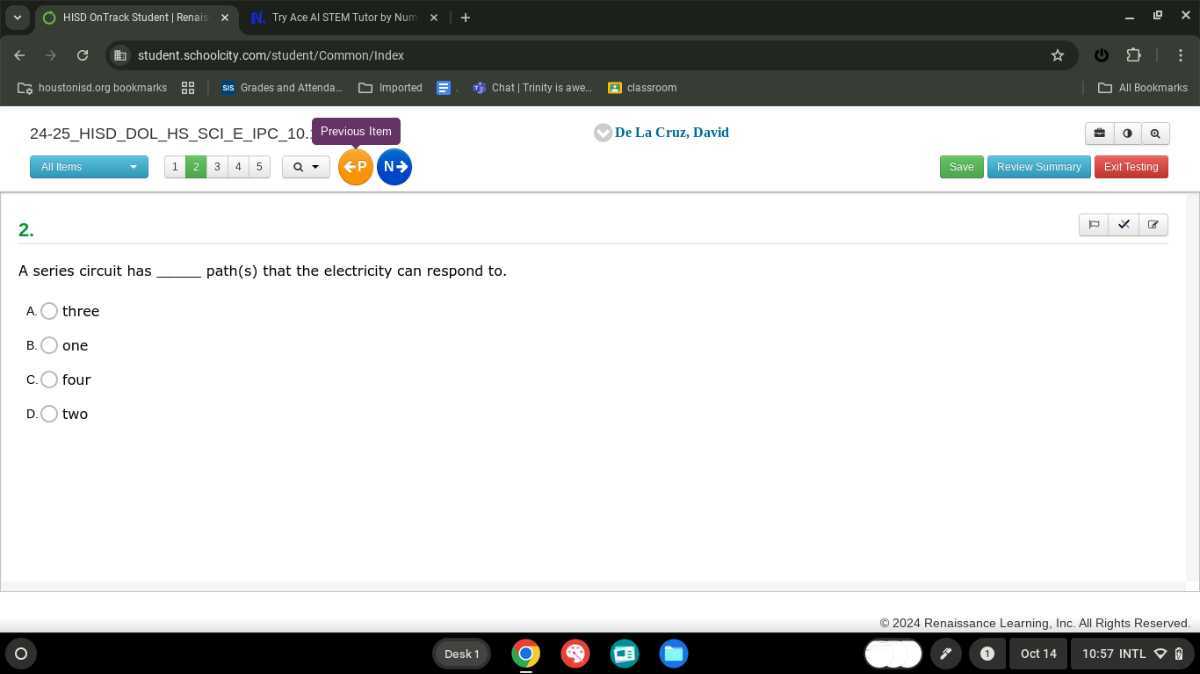
Task: Flag this question for review
Action: tap(1093, 225)
